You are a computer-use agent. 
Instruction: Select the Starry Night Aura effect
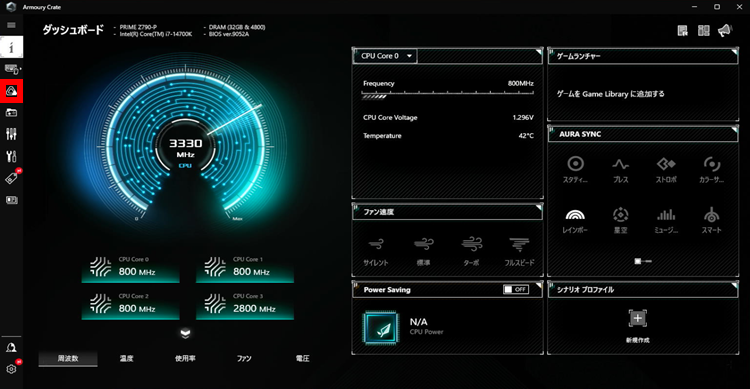(x=620, y=220)
